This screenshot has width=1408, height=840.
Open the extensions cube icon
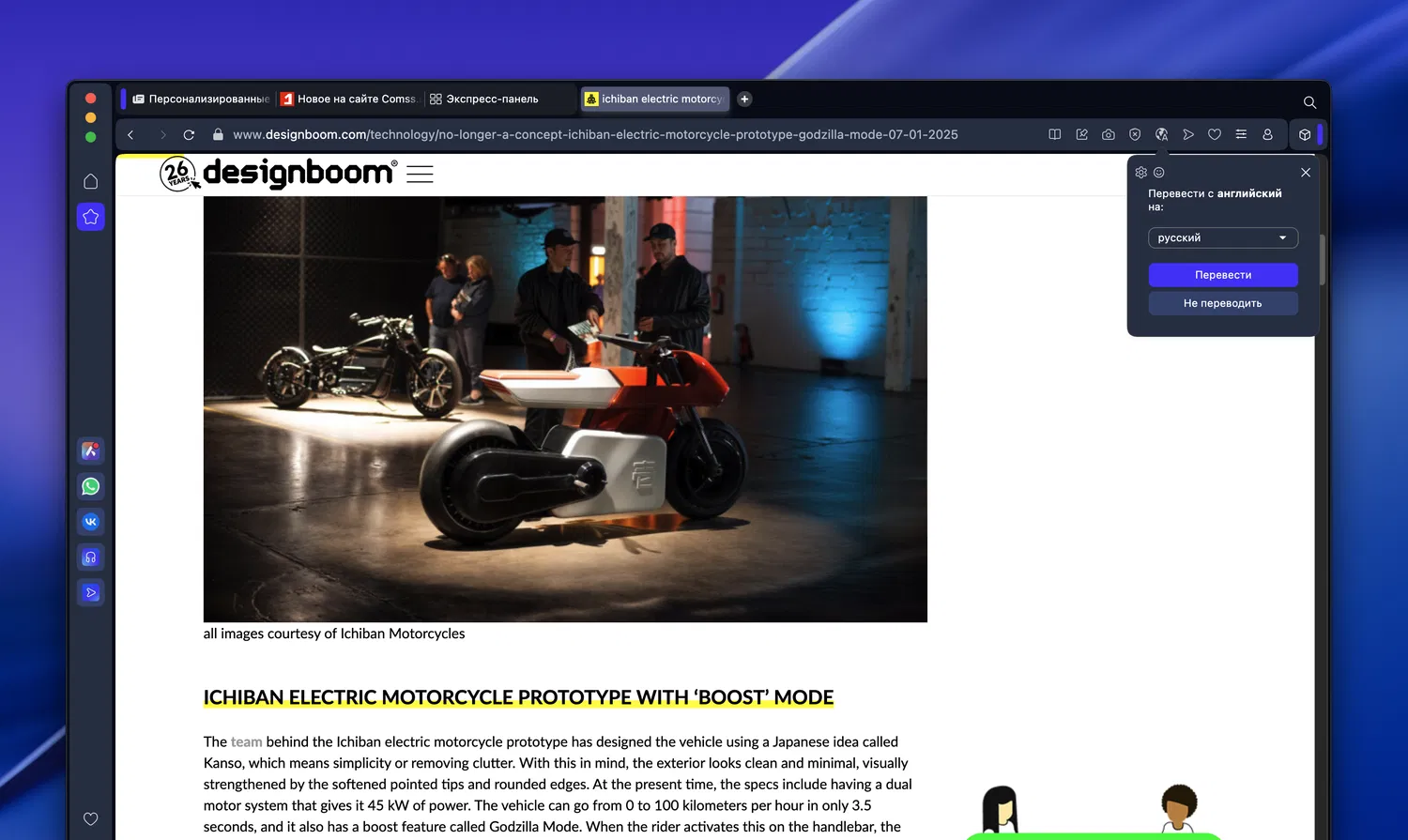(1305, 135)
